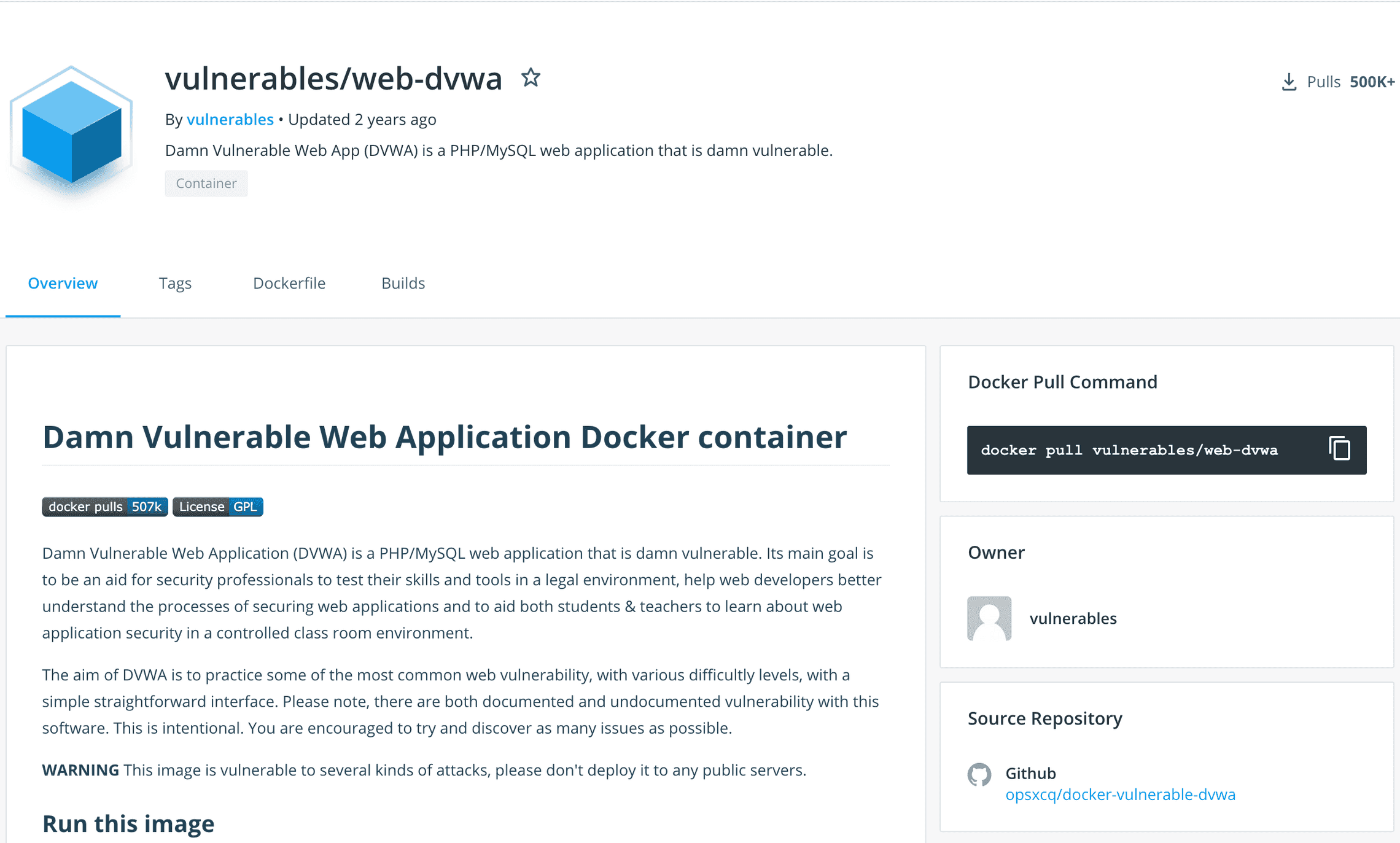Open the opsxcq/docker-vulnerable-dvwa GitHub link
This screenshot has width=1400, height=843.
pyautogui.click(x=1120, y=794)
